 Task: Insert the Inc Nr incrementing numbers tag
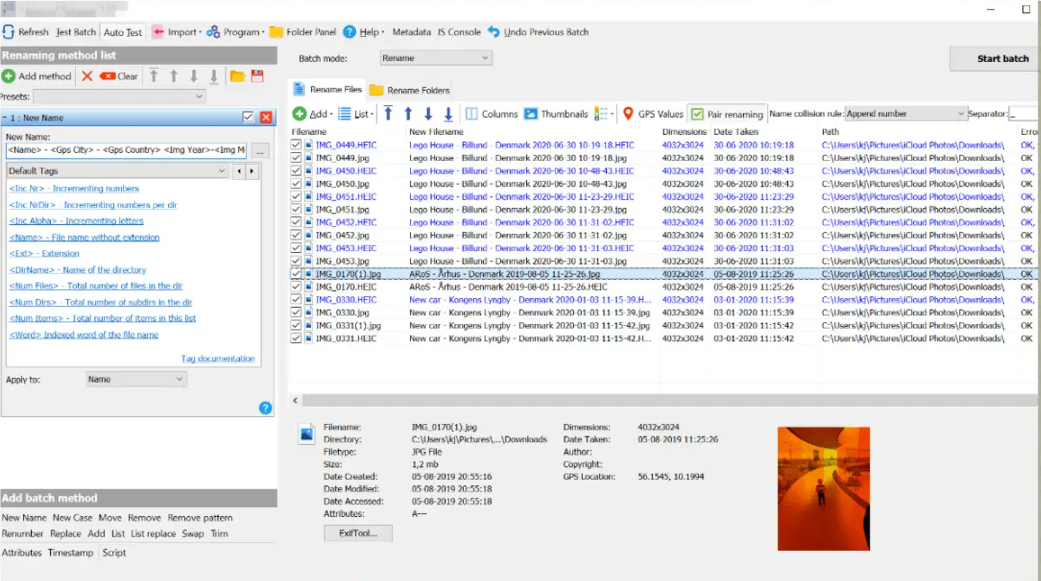(x=74, y=189)
